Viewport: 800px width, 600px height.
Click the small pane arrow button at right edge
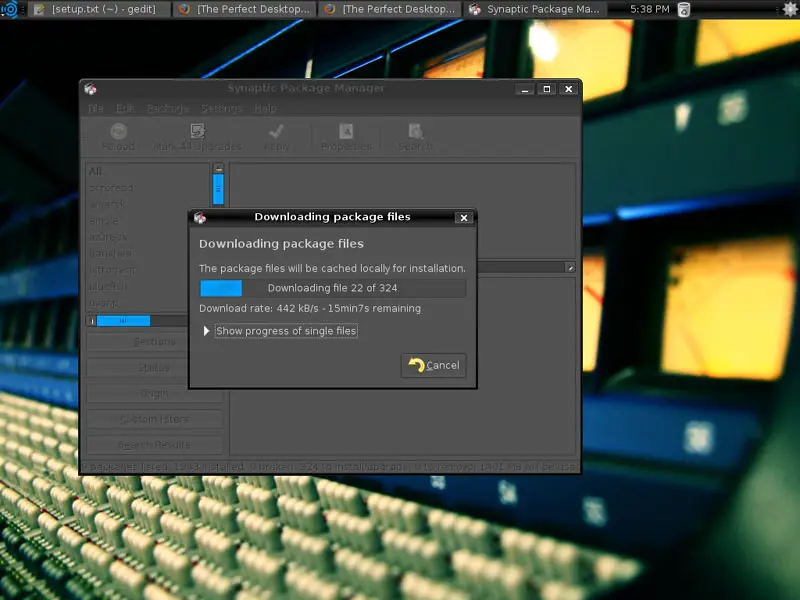coord(570,267)
